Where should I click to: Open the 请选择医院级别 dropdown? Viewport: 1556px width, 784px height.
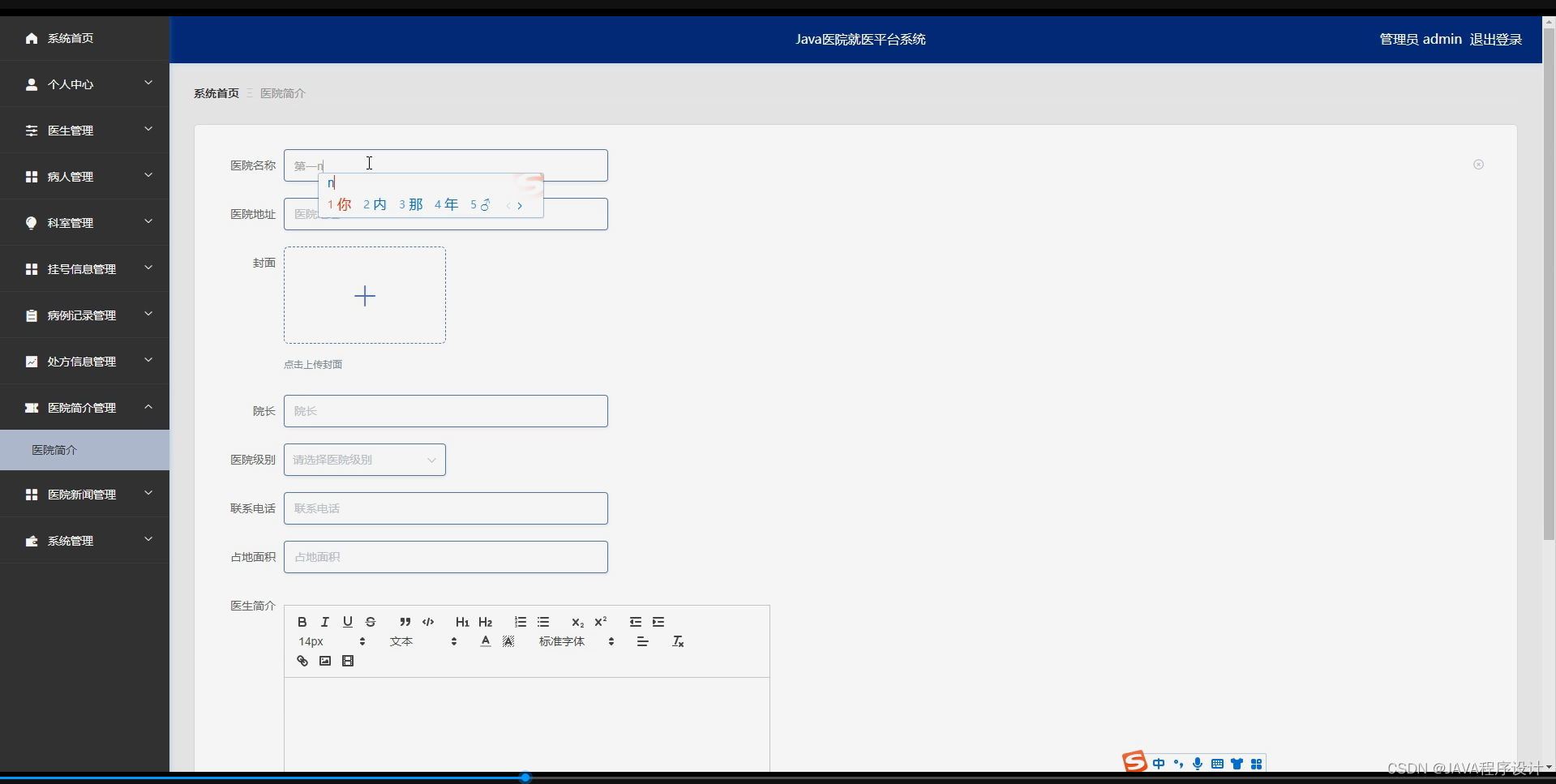point(364,460)
